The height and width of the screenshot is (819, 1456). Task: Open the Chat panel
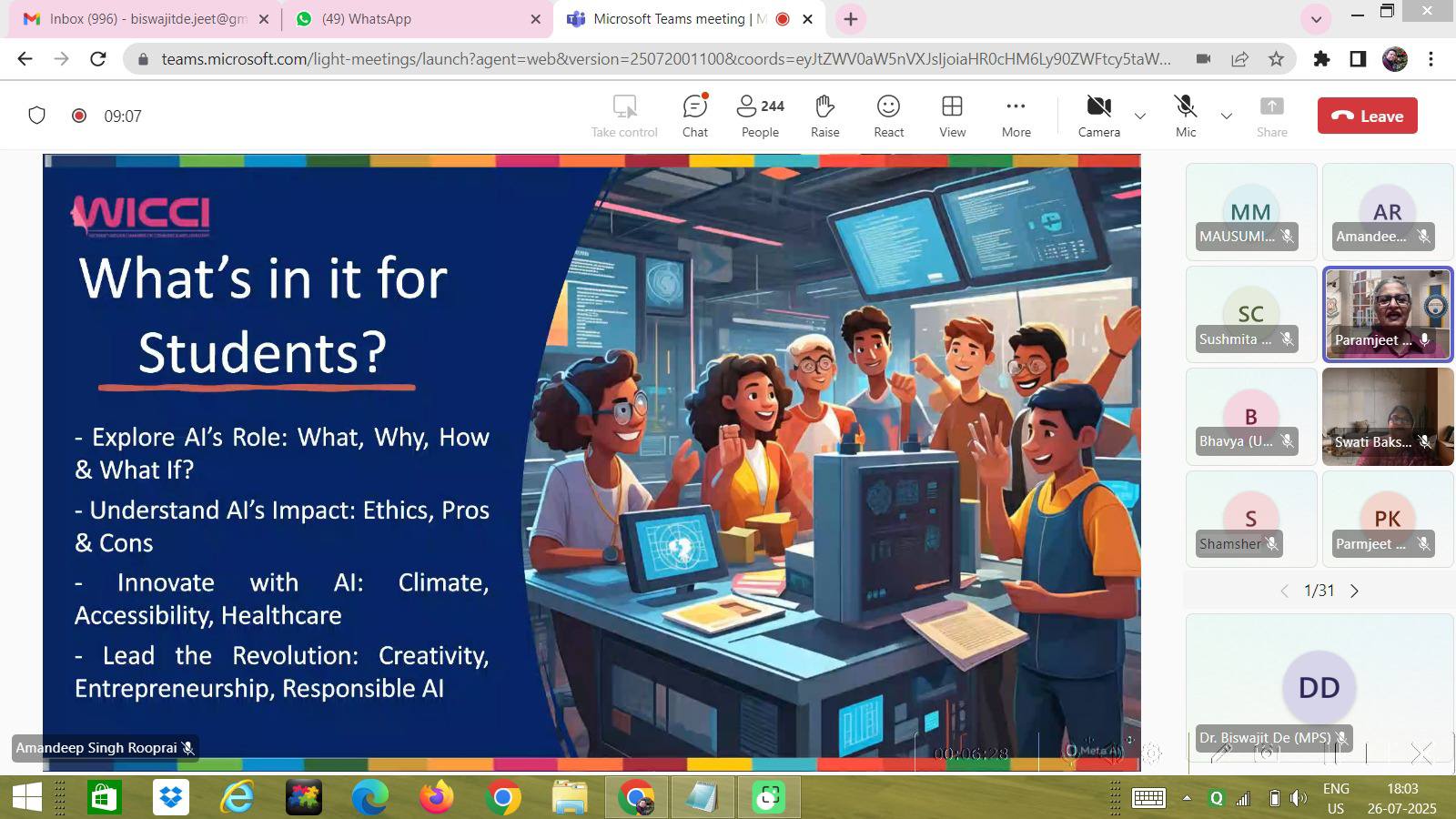pyautogui.click(x=694, y=116)
